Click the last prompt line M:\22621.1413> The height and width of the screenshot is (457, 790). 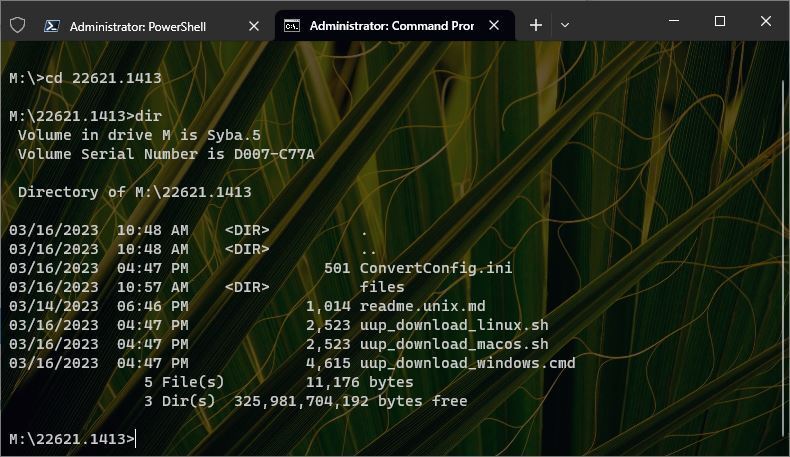coord(72,439)
